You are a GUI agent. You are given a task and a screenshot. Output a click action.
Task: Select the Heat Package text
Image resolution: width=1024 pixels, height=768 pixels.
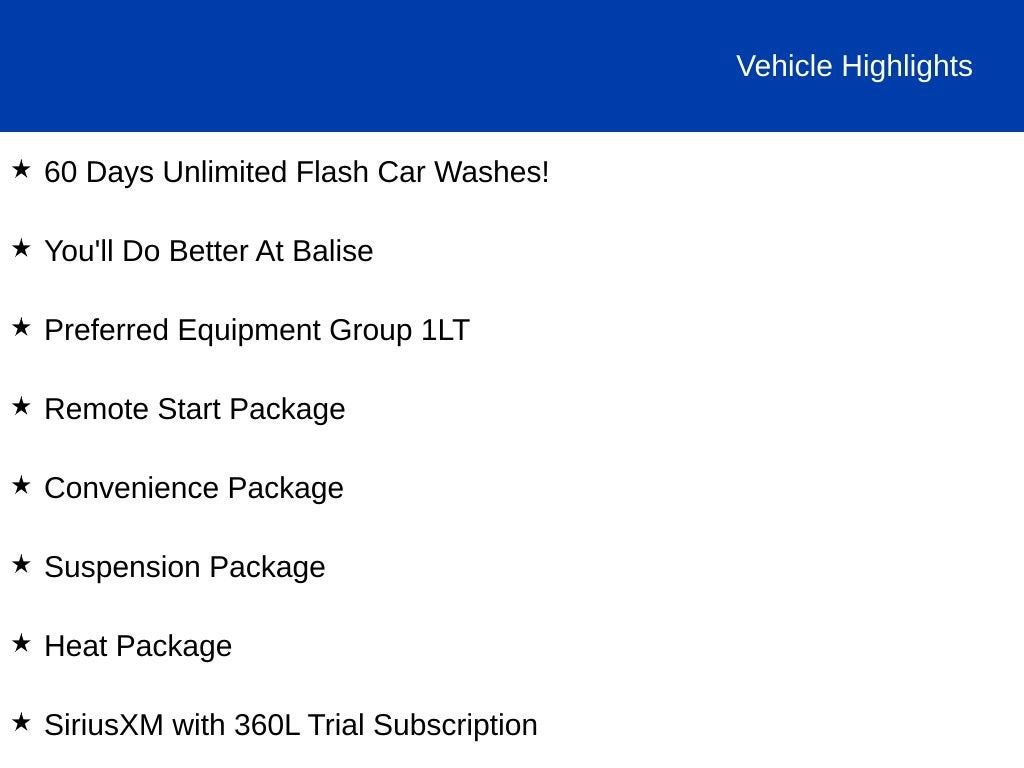tap(138, 646)
